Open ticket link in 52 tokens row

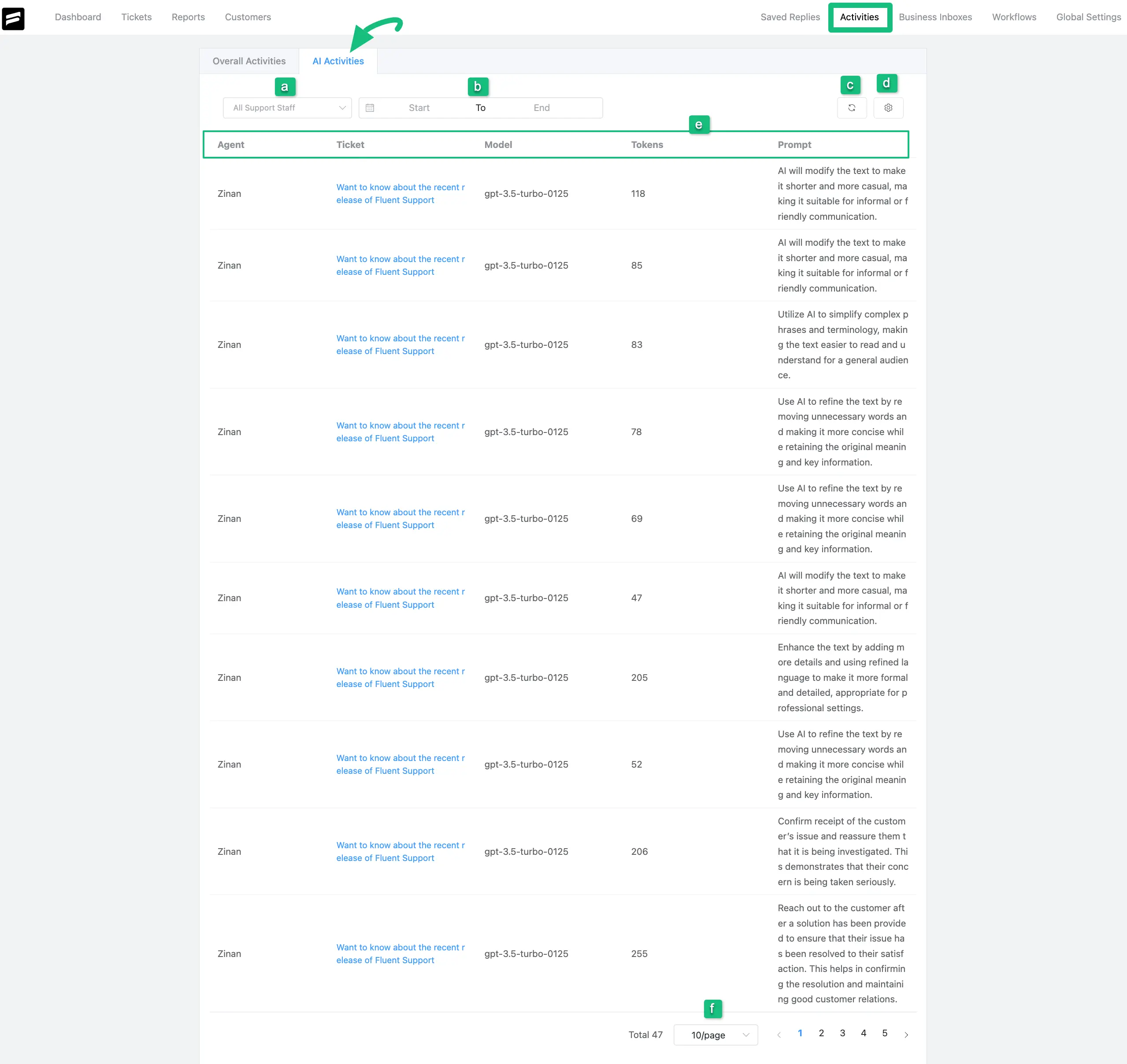point(400,765)
